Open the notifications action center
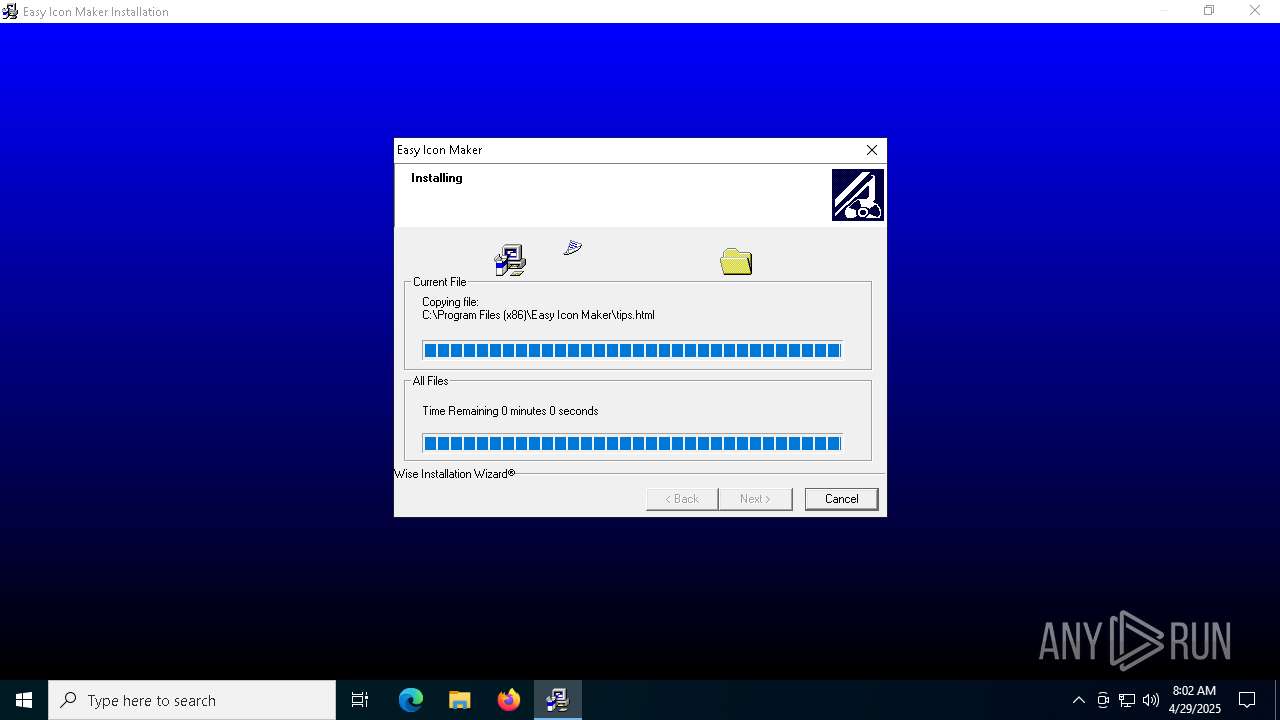The image size is (1280, 720). [x=1247, y=700]
